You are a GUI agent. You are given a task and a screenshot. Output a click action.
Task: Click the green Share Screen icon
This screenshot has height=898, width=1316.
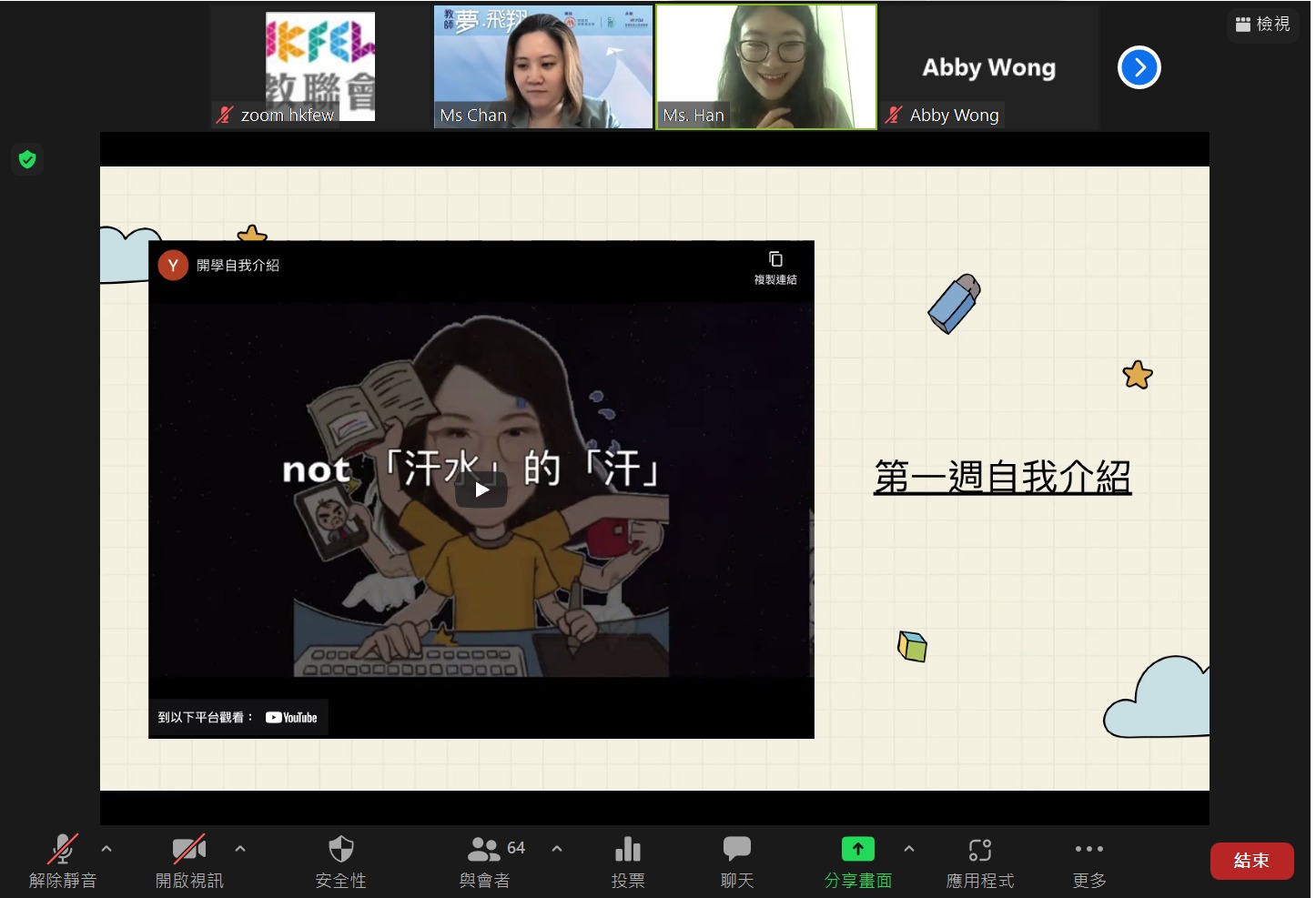tap(858, 849)
